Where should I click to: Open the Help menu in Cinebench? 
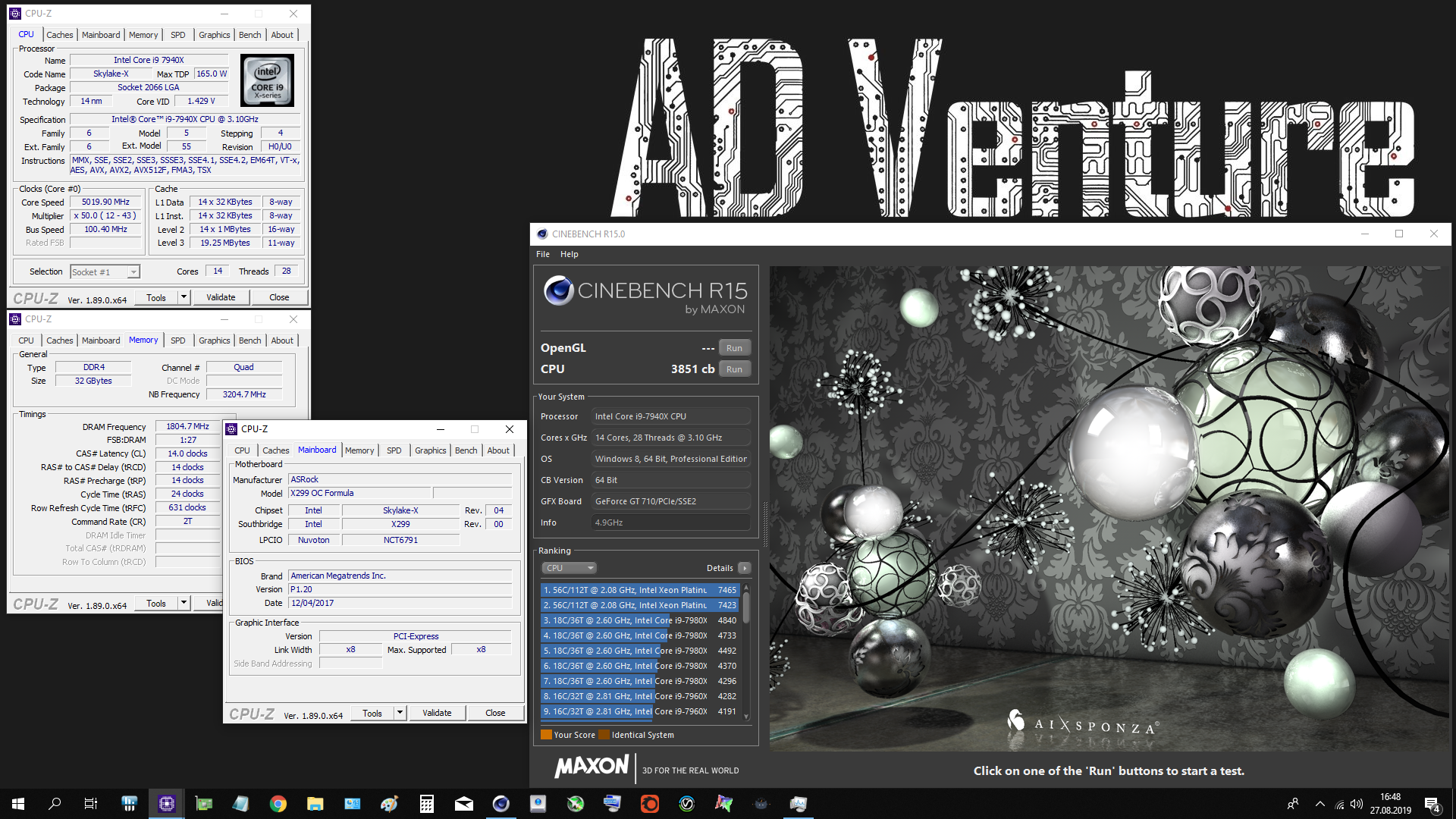coord(570,254)
